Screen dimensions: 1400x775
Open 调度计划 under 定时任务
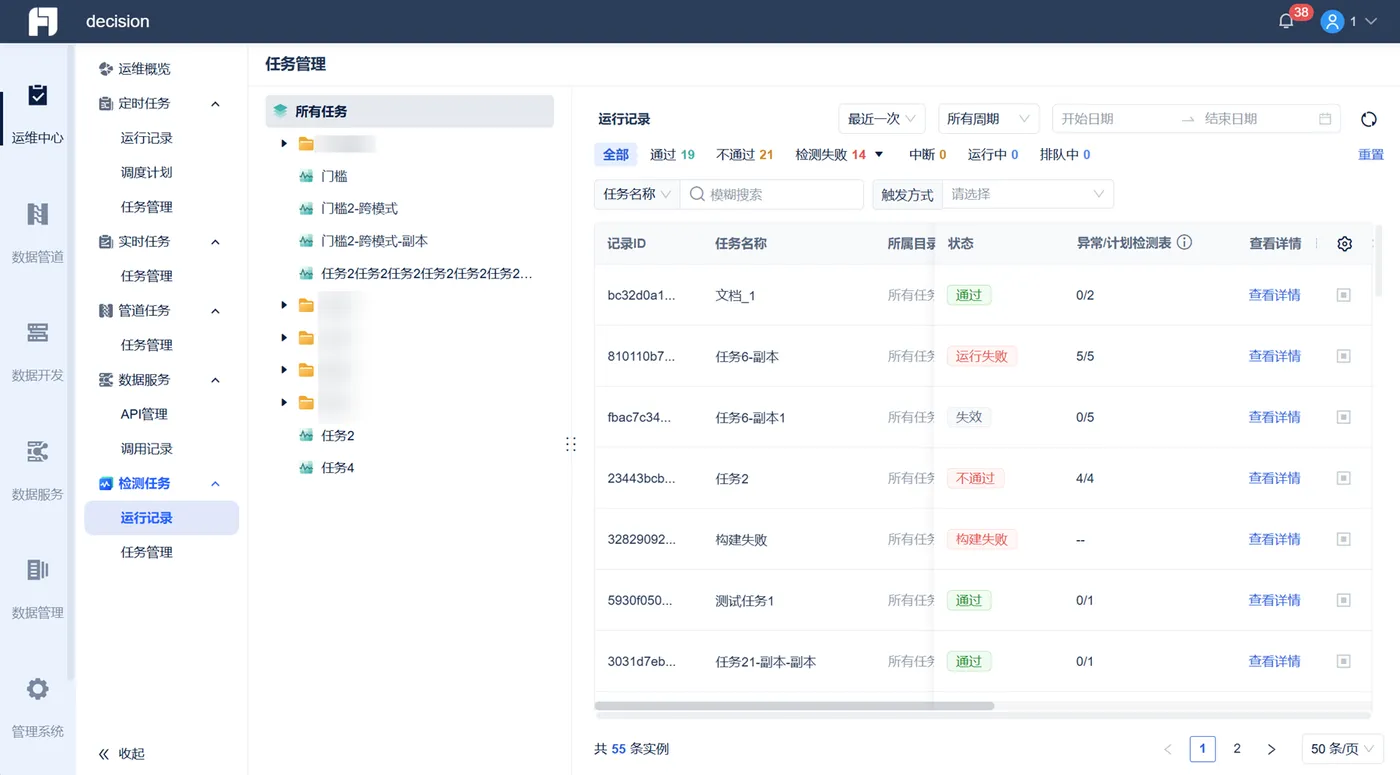(146, 172)
